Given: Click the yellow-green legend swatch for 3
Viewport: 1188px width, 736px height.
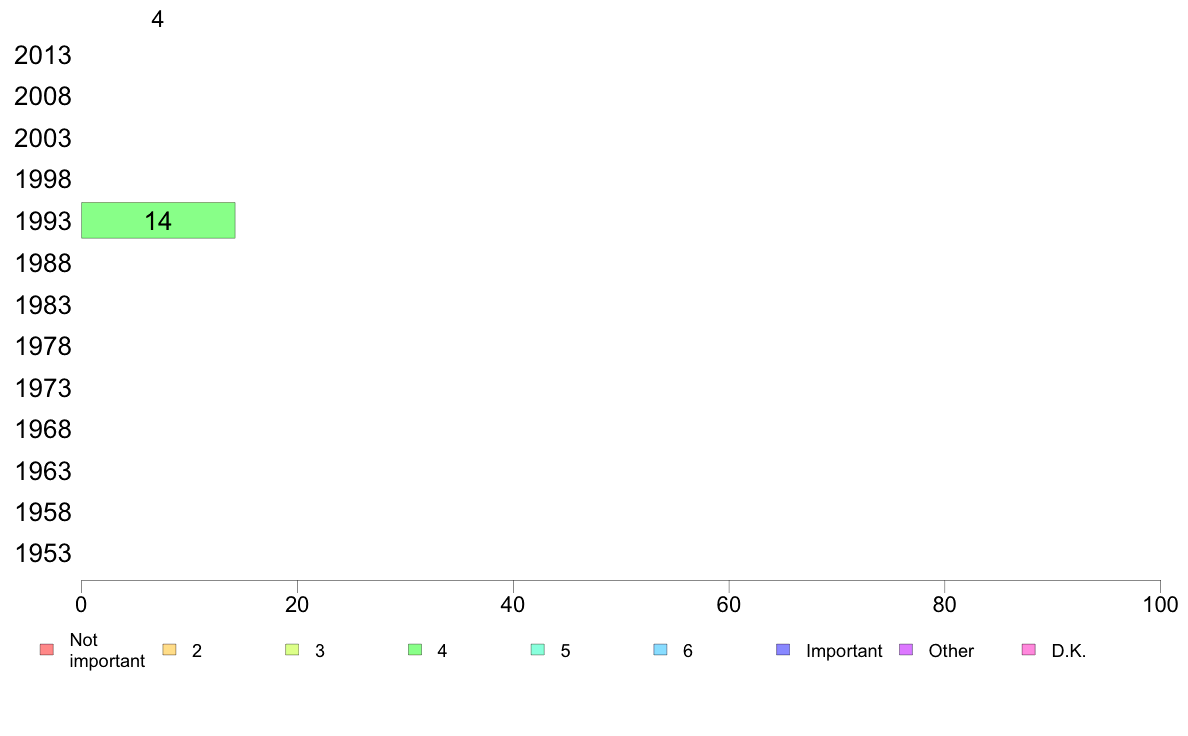Looking at the screenshot, I should tap(292, 650).
